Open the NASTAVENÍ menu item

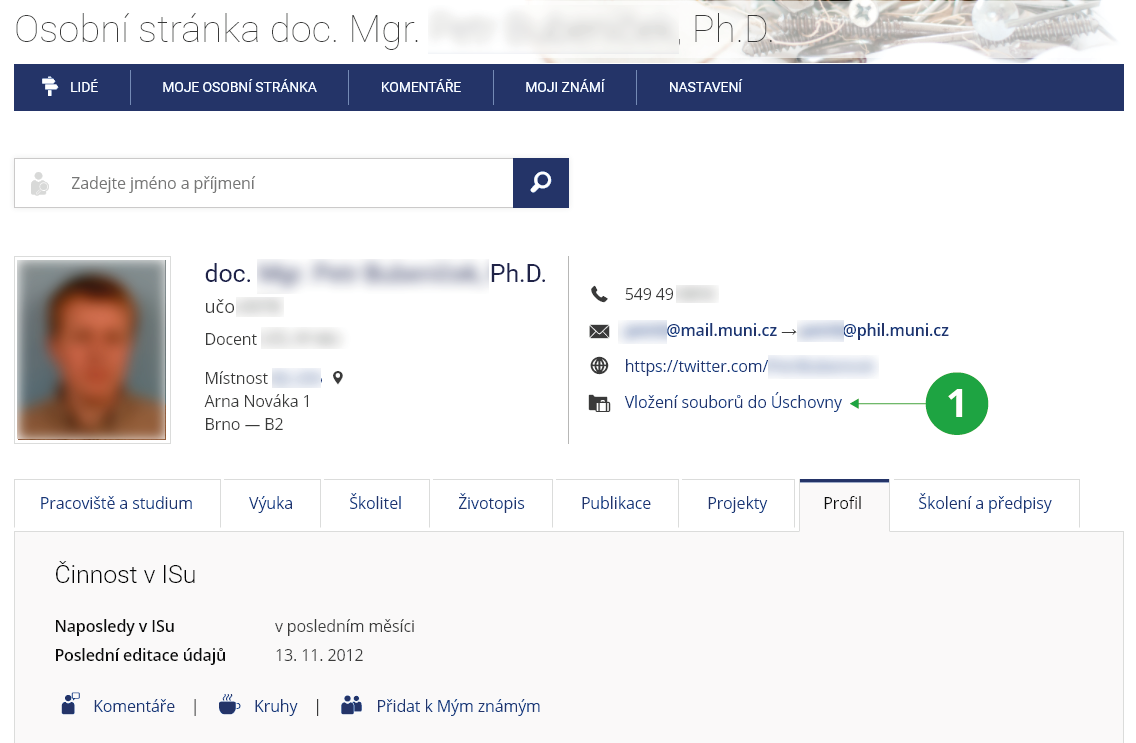(x=705, y=87)
